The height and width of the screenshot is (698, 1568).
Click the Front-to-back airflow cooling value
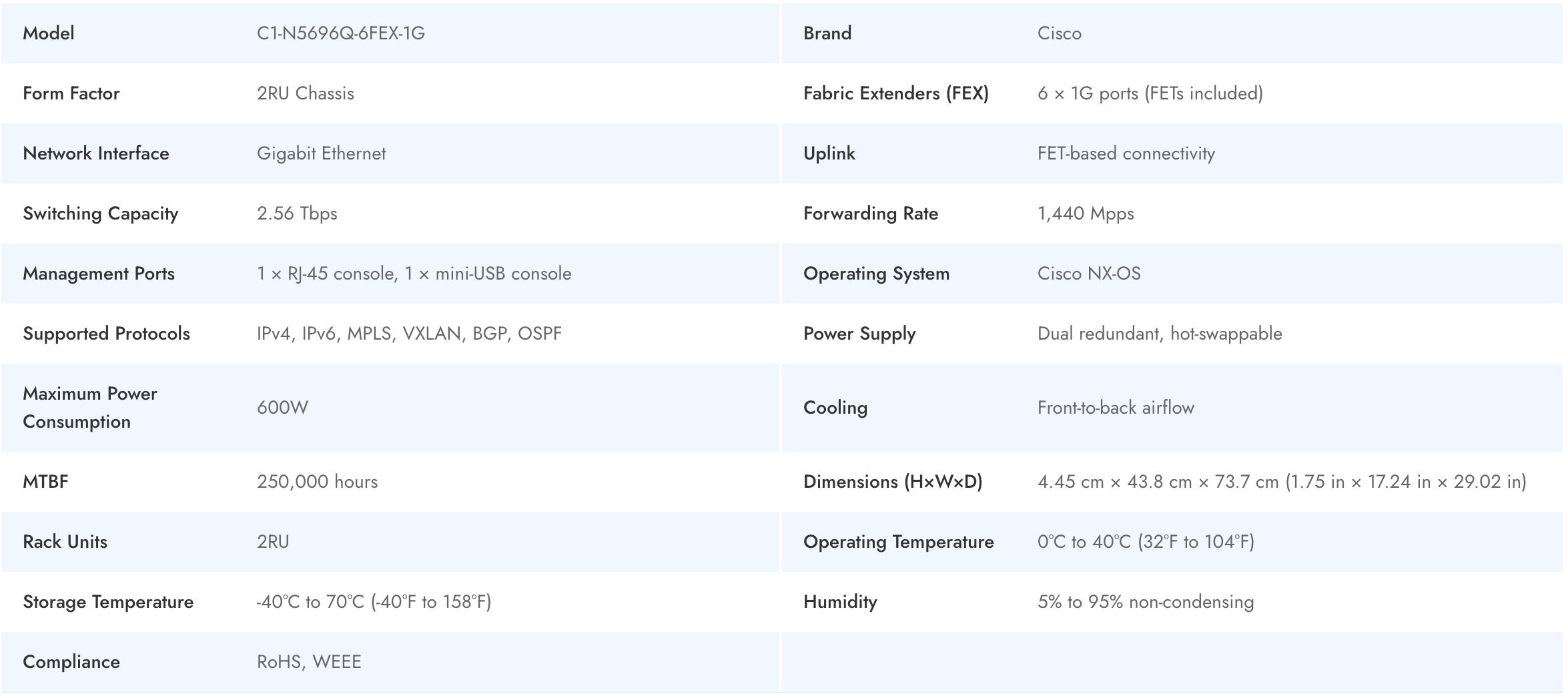point(1115,408)
